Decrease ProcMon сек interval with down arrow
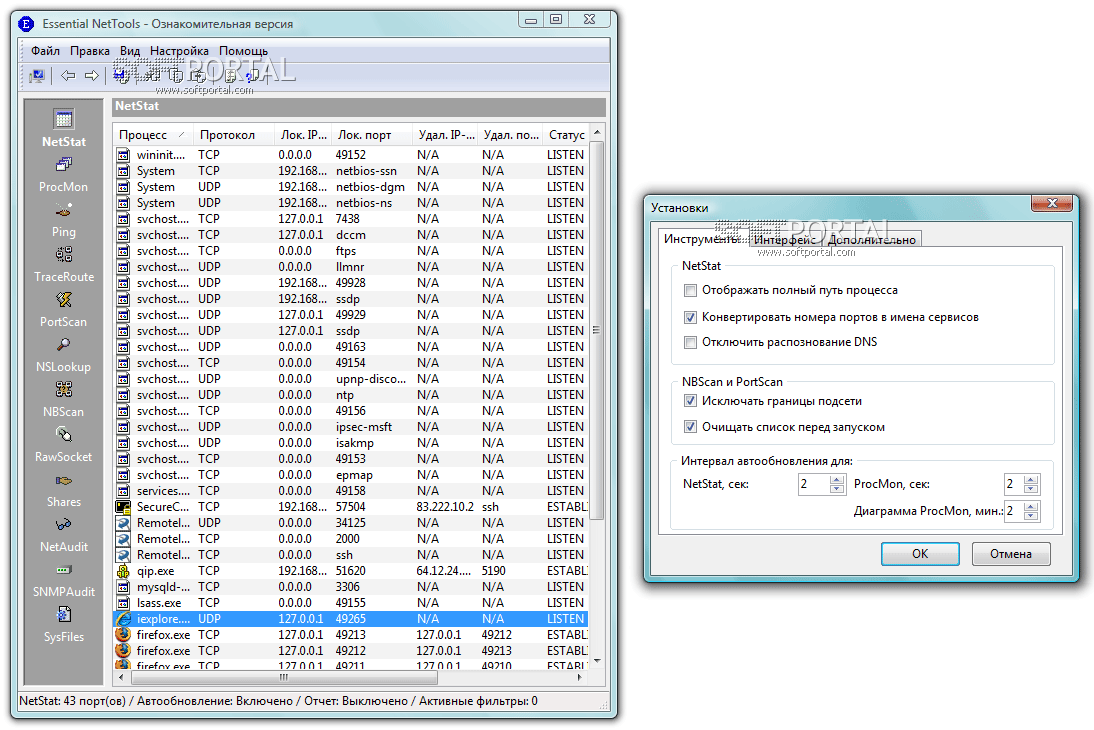Image resolution: width=1094 pixels, height=730 pixels. (1031, 489)
